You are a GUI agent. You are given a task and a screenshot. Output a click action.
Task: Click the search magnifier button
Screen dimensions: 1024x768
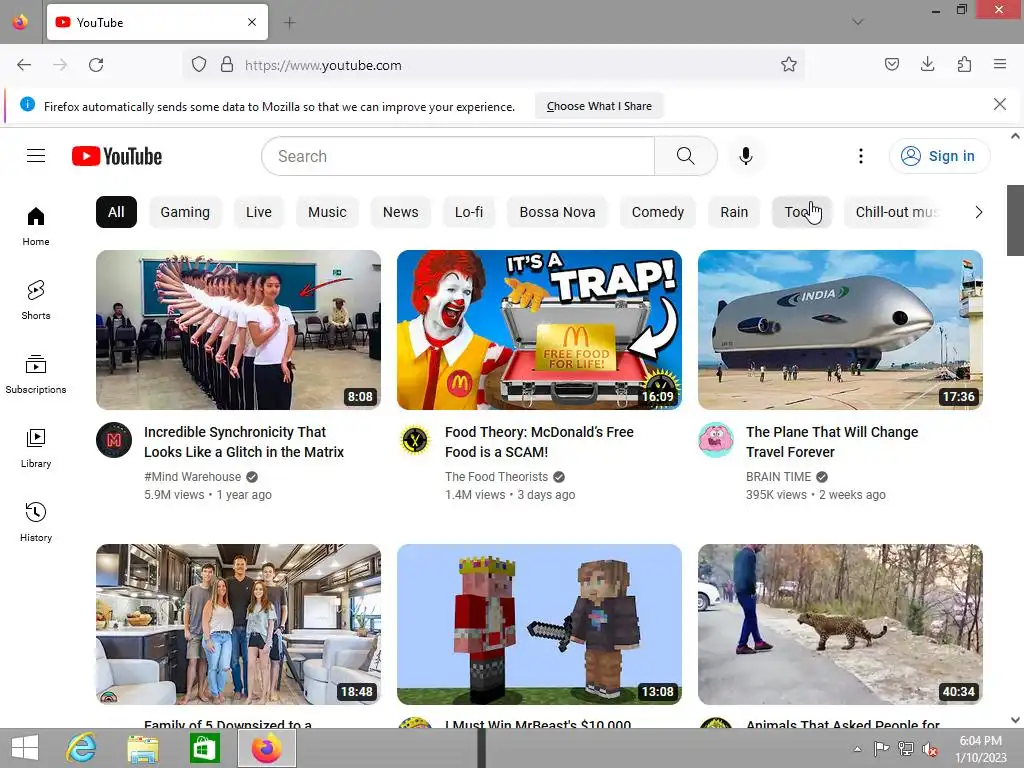pyautogui.click(x=686, y=156)
